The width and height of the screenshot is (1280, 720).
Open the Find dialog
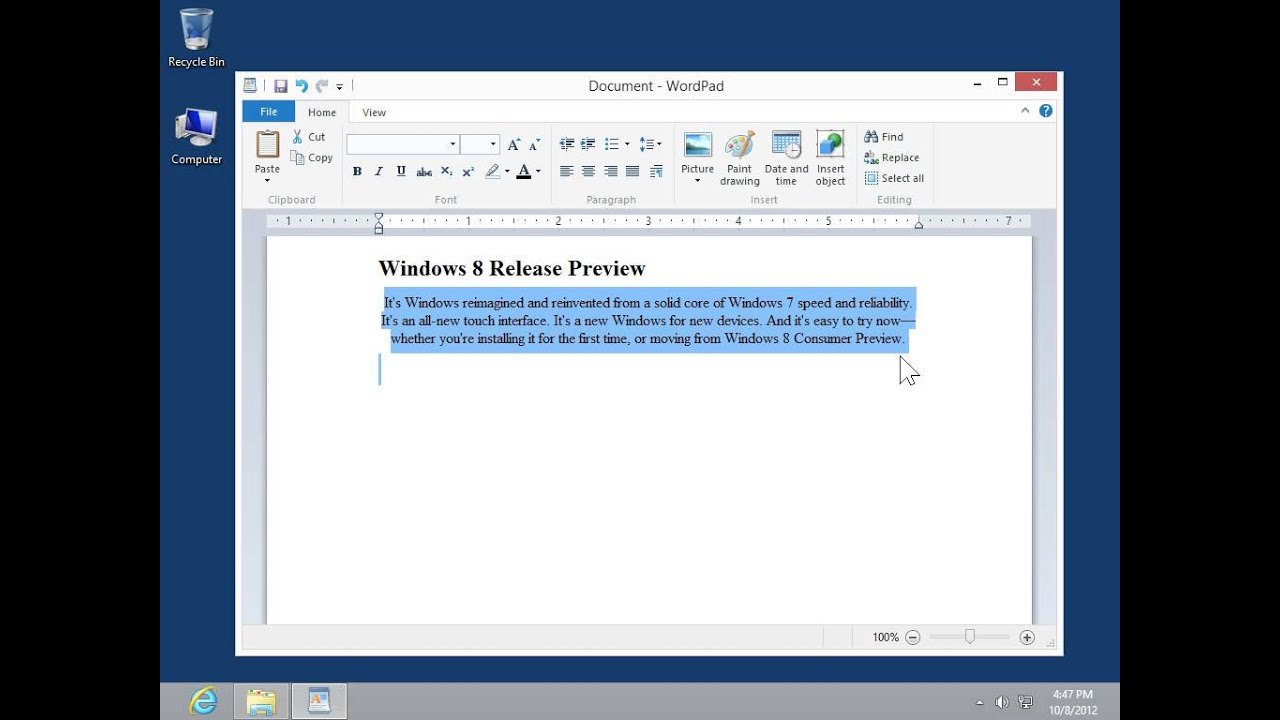pyautogui.click(x=884, y=137)
